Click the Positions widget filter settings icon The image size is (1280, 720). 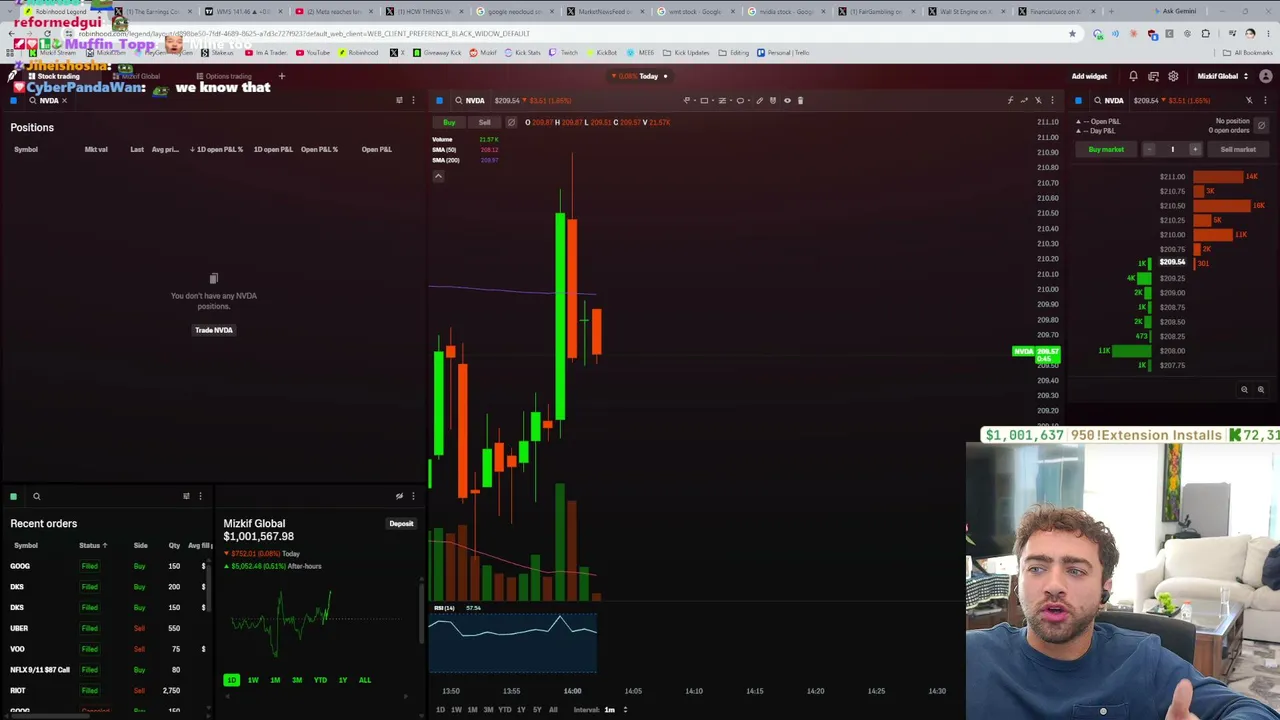[399, 100]
